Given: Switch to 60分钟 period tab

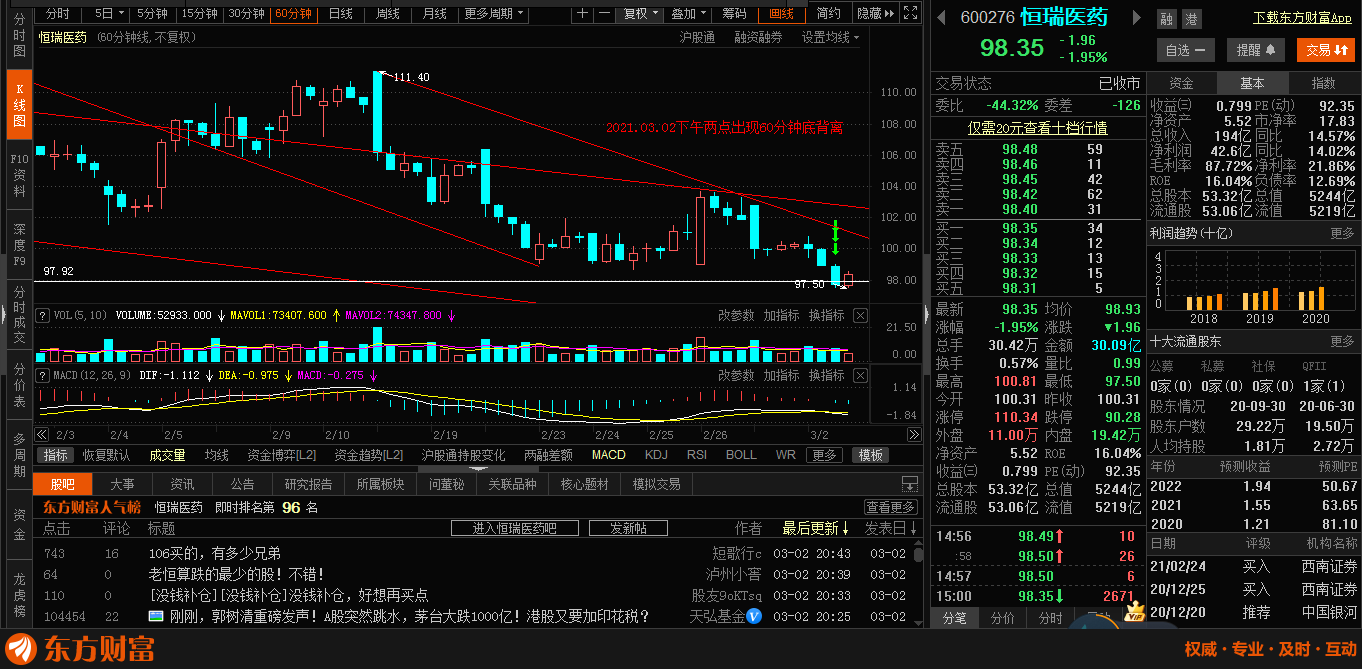Looking at the screenshot, I should (294, 13).
